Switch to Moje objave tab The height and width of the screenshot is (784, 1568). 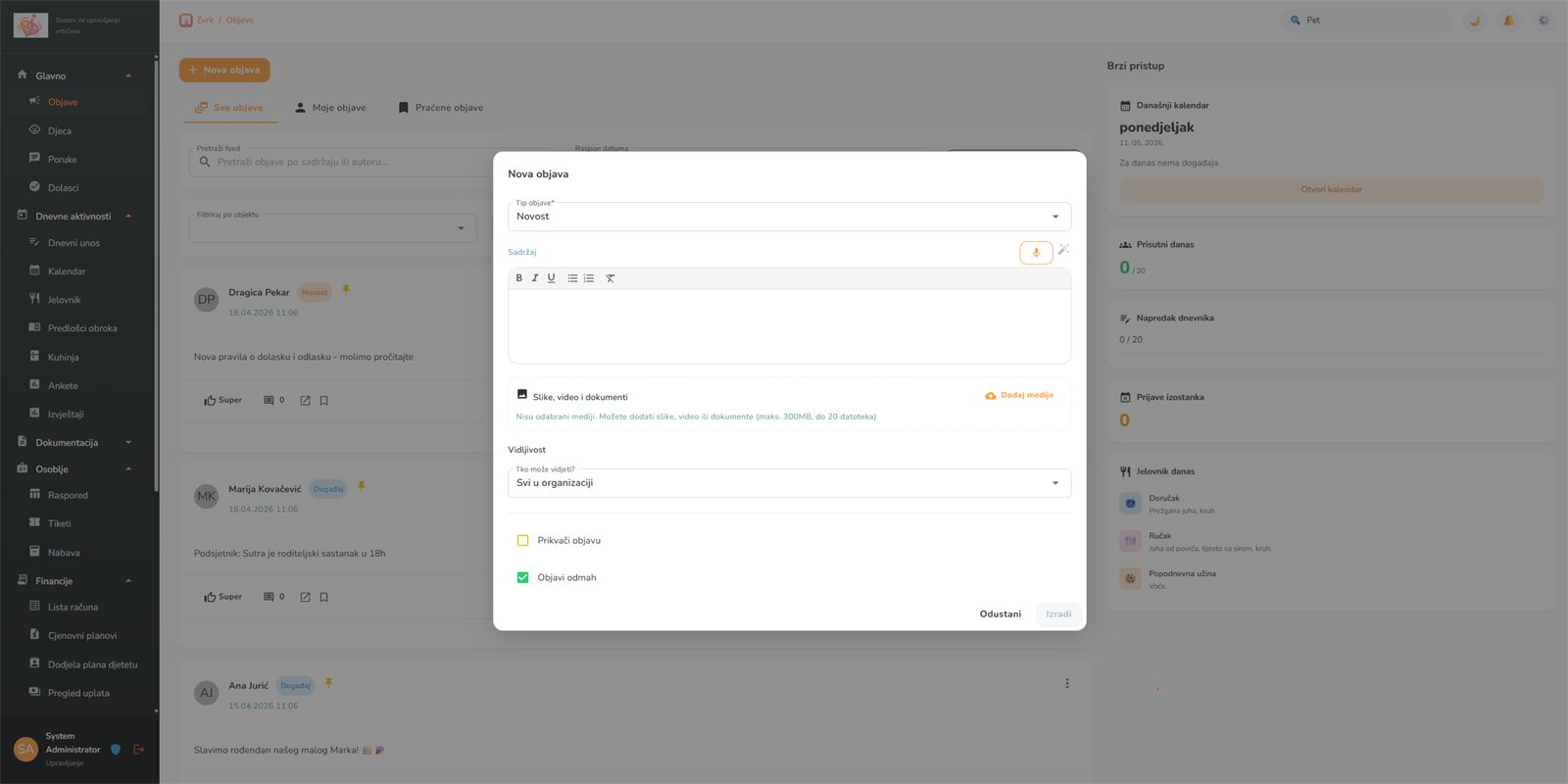[x=330, y=108]
